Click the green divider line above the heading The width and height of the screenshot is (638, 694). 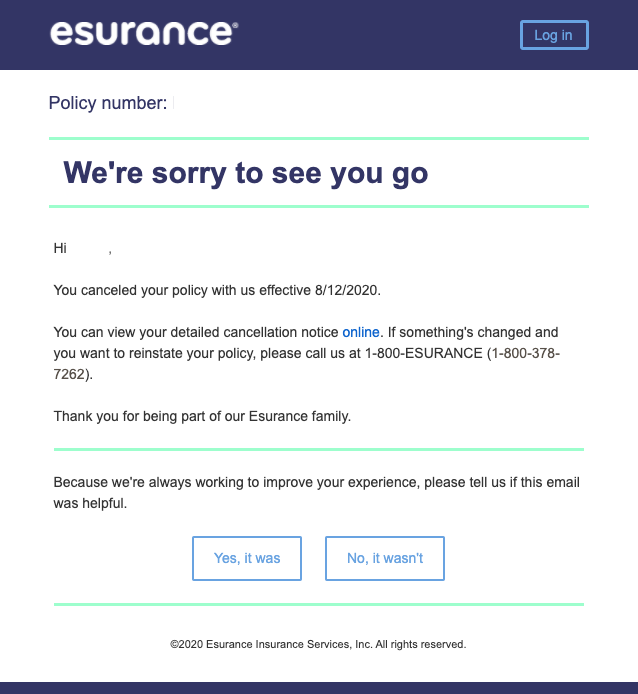319,139
